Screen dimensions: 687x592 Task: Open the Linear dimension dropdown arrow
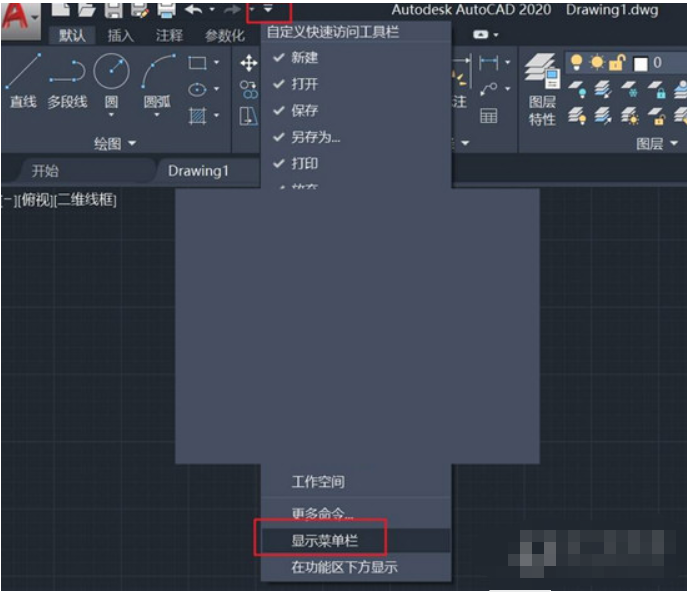tap(507, 63)
